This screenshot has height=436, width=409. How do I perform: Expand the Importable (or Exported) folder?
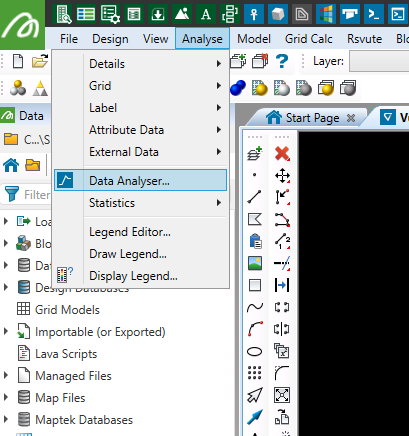tap(6, 331)
